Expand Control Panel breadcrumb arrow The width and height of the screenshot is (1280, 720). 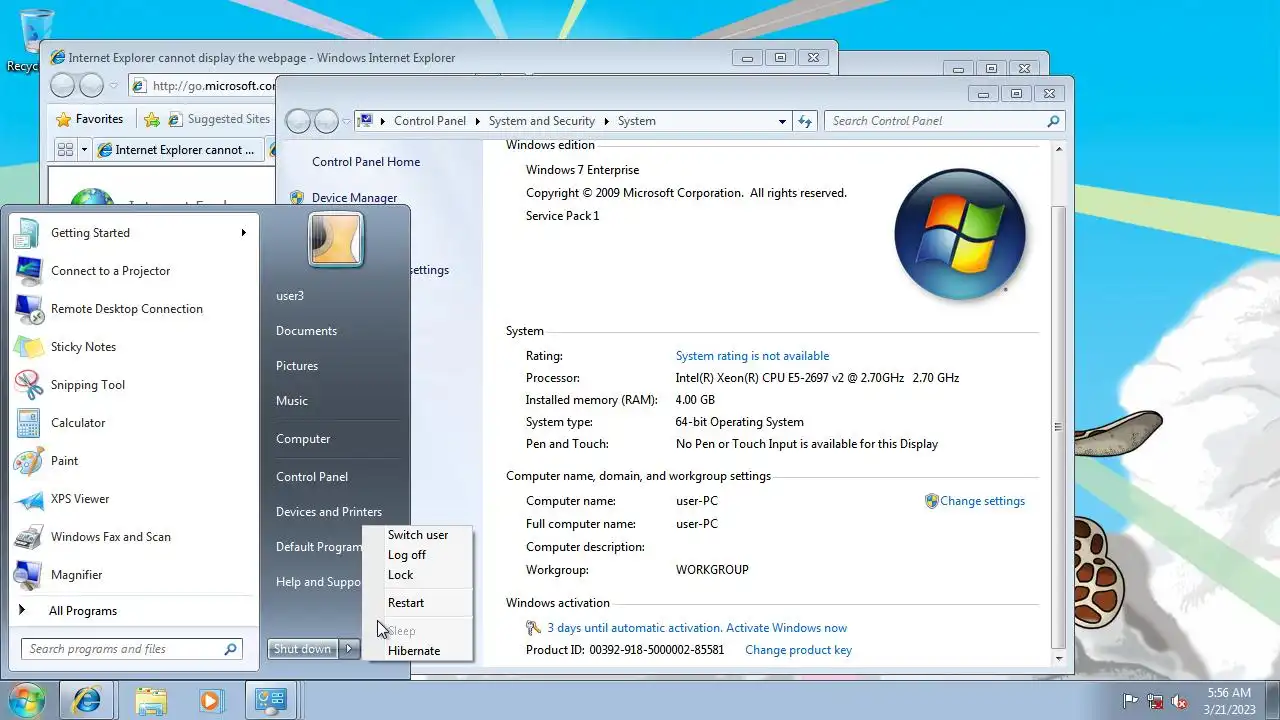[x=477, y=121]
